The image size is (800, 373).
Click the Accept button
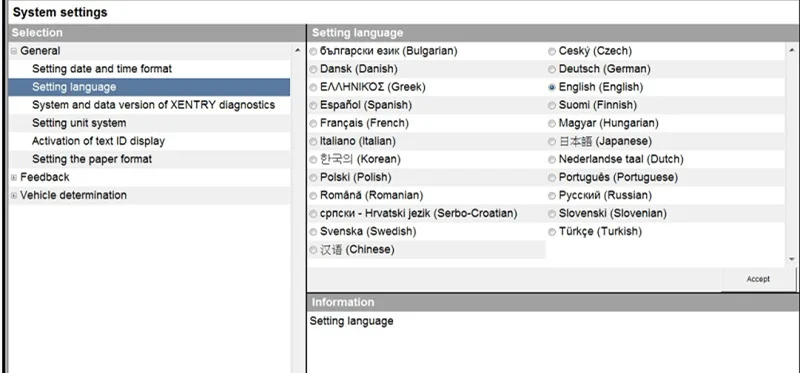click(758, 279)
